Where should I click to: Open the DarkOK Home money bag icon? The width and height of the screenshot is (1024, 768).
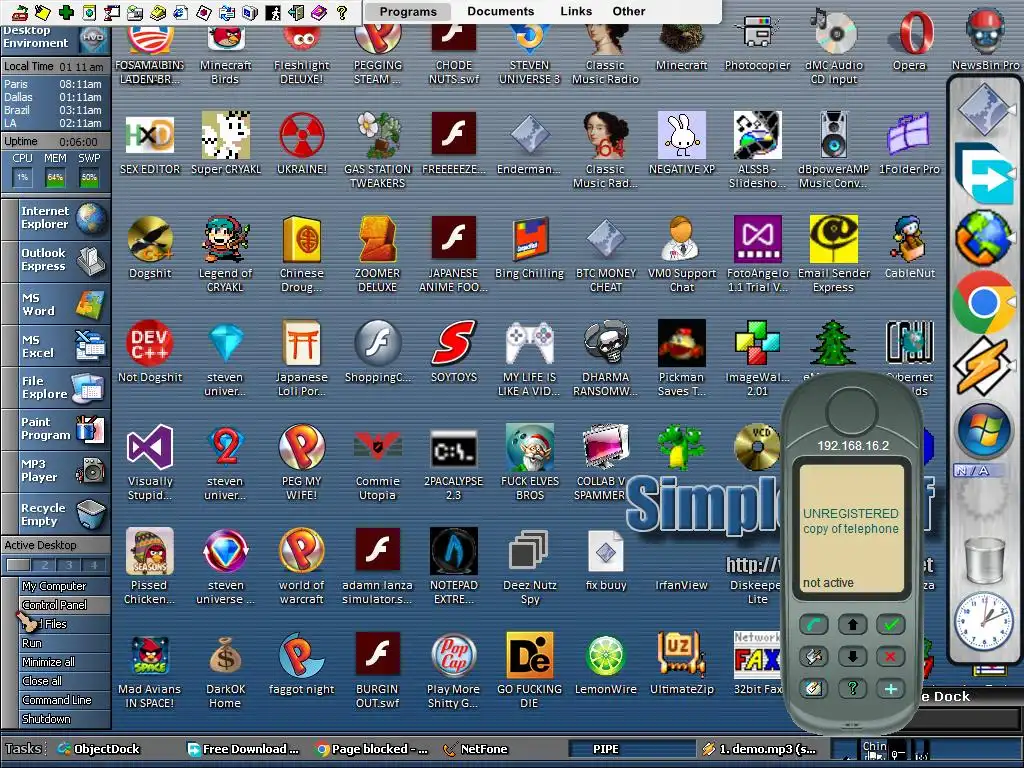[225, 656]
